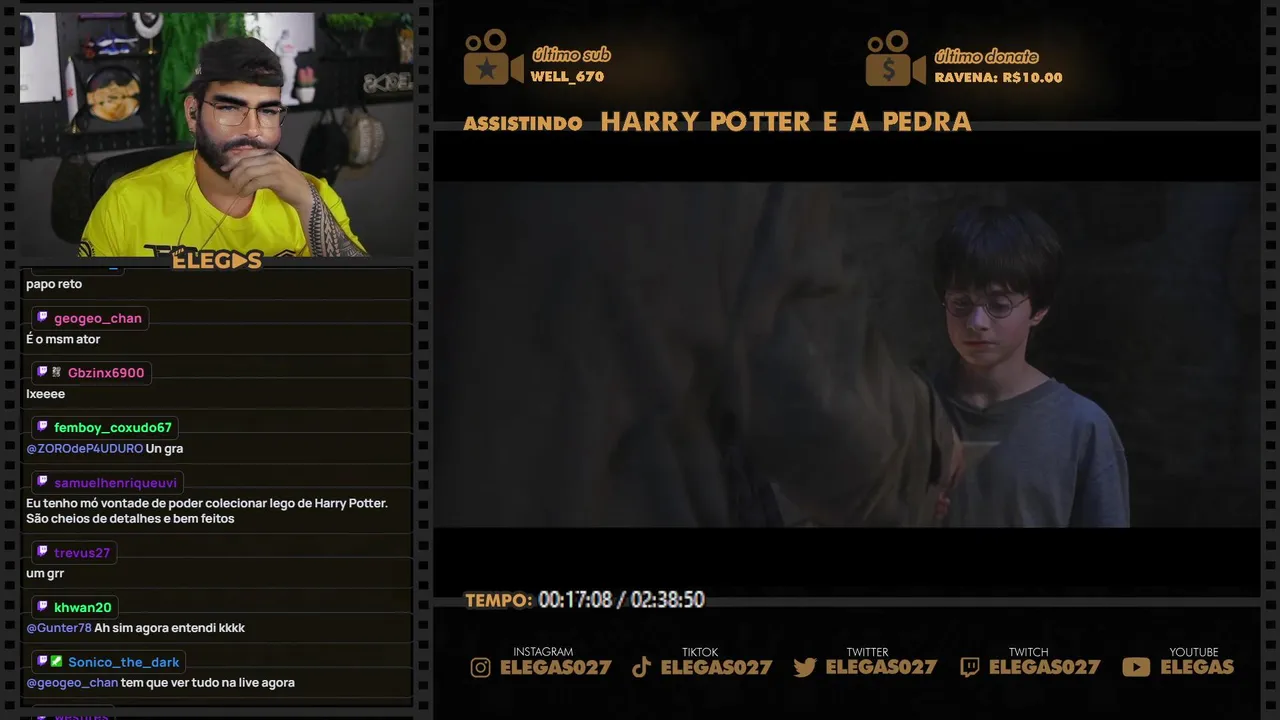Click the ELEGAS027 Instagram handle

click(x=555, y=667)
